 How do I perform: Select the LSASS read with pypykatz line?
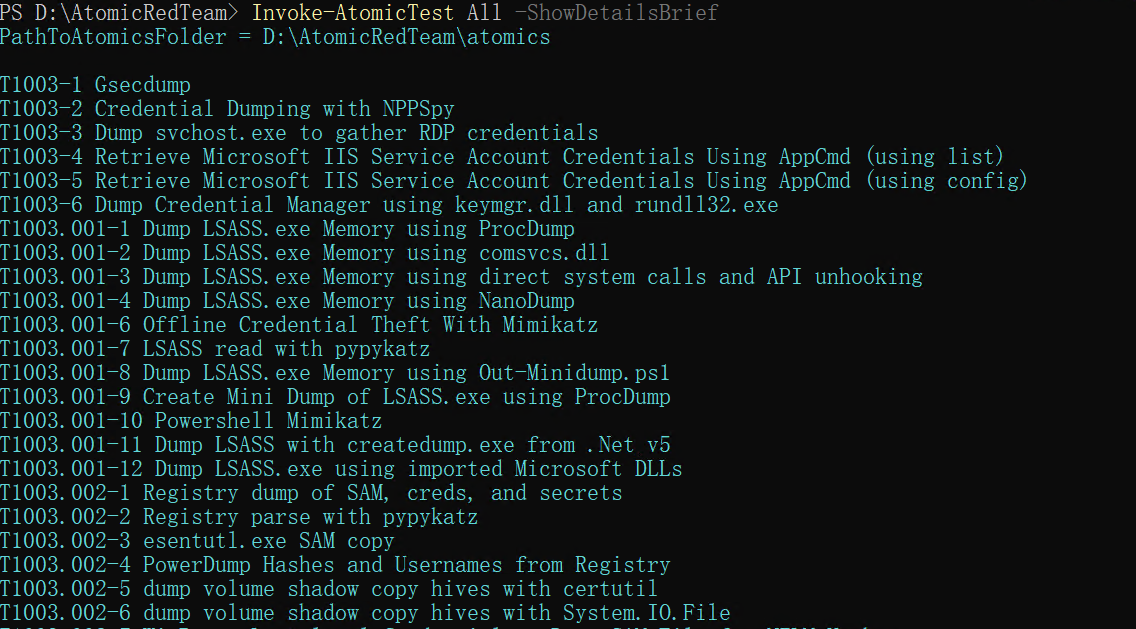[x=215, y=349]
